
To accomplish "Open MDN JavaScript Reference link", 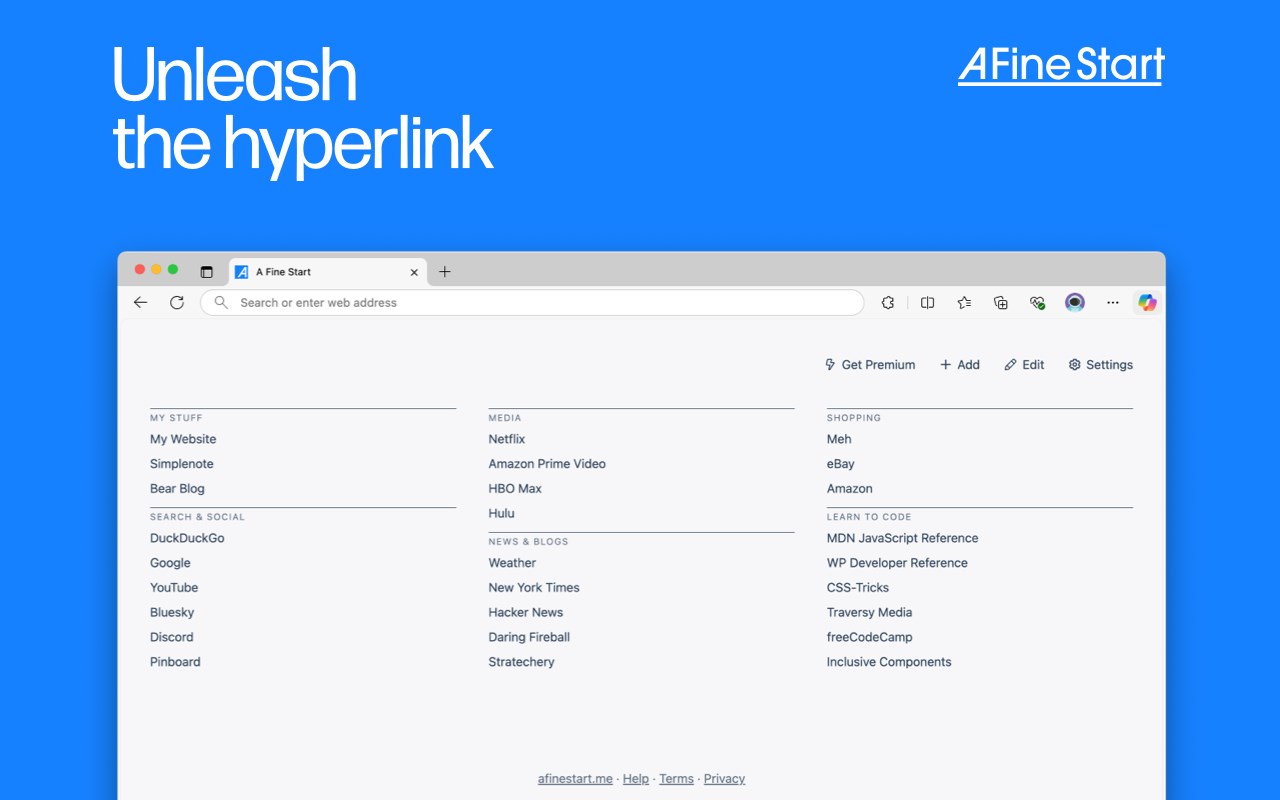I will 903,538.
